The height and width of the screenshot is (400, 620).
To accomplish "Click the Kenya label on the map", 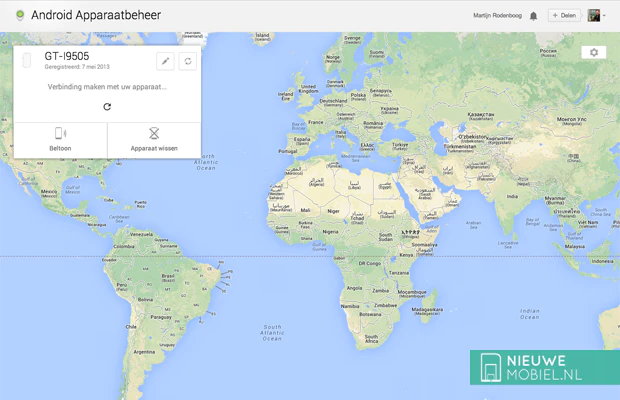I will tap(406, 255).
